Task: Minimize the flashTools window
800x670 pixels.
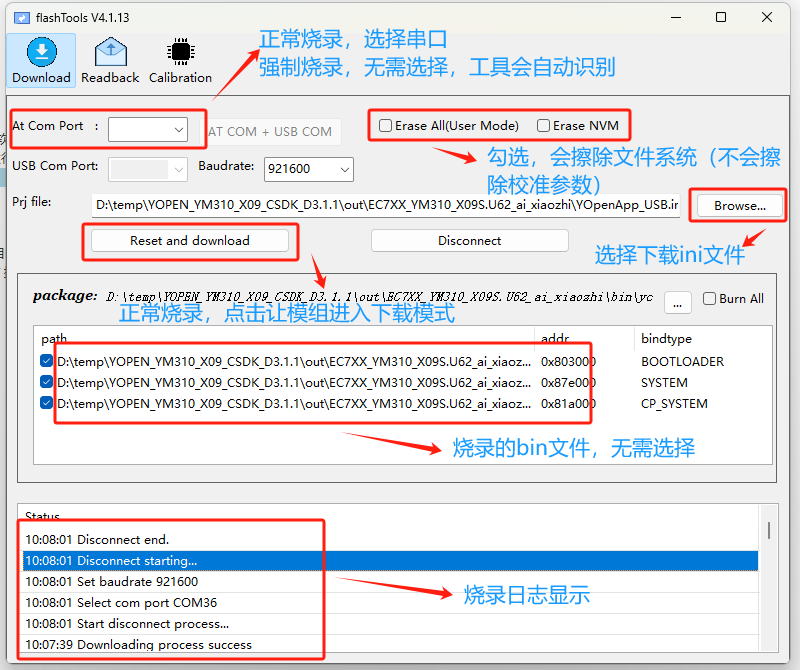Action: click(x=676, y=17)
